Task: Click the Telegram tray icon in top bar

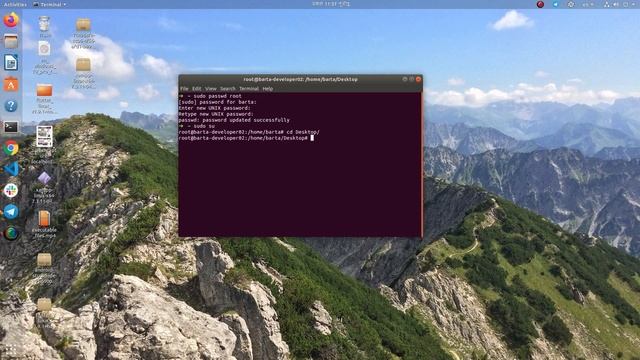Action: click(x=556, y=4)
